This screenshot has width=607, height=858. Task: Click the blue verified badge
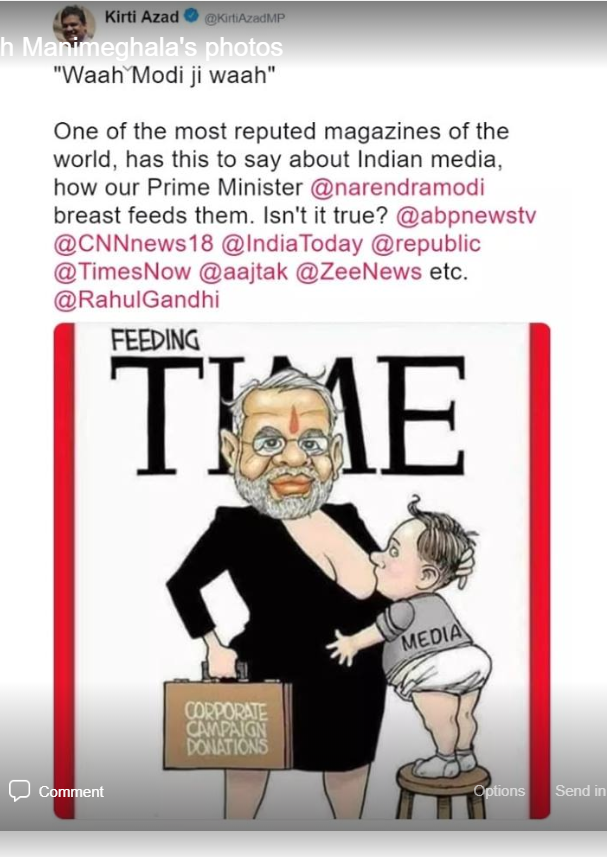tap(192, 17)
